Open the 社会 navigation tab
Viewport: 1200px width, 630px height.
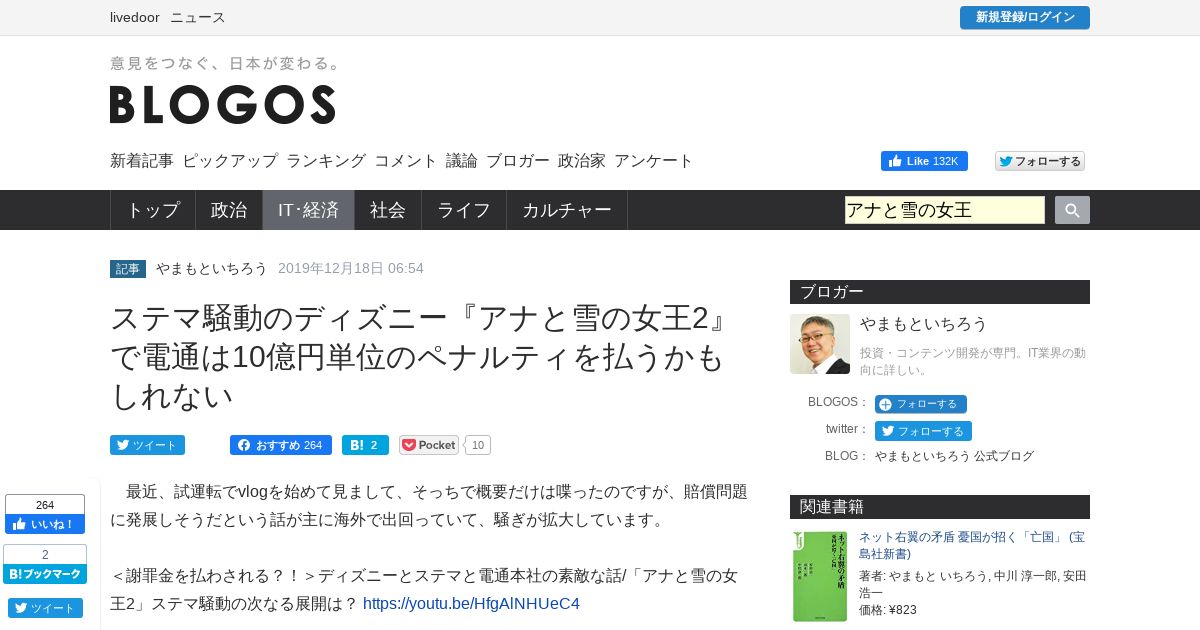(x=388, y=210)
